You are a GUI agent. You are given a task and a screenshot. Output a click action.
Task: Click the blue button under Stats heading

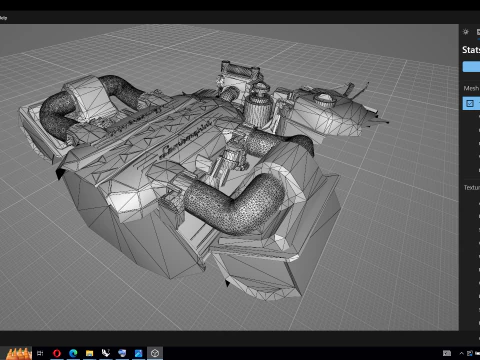471,66
